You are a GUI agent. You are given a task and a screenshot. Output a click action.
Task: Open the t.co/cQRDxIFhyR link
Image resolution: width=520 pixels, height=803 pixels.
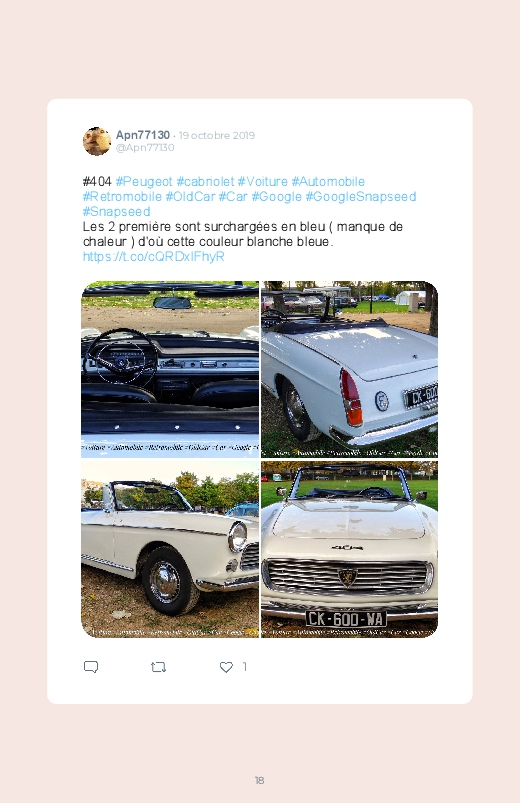pyautogui.click(x=154, y=257)
